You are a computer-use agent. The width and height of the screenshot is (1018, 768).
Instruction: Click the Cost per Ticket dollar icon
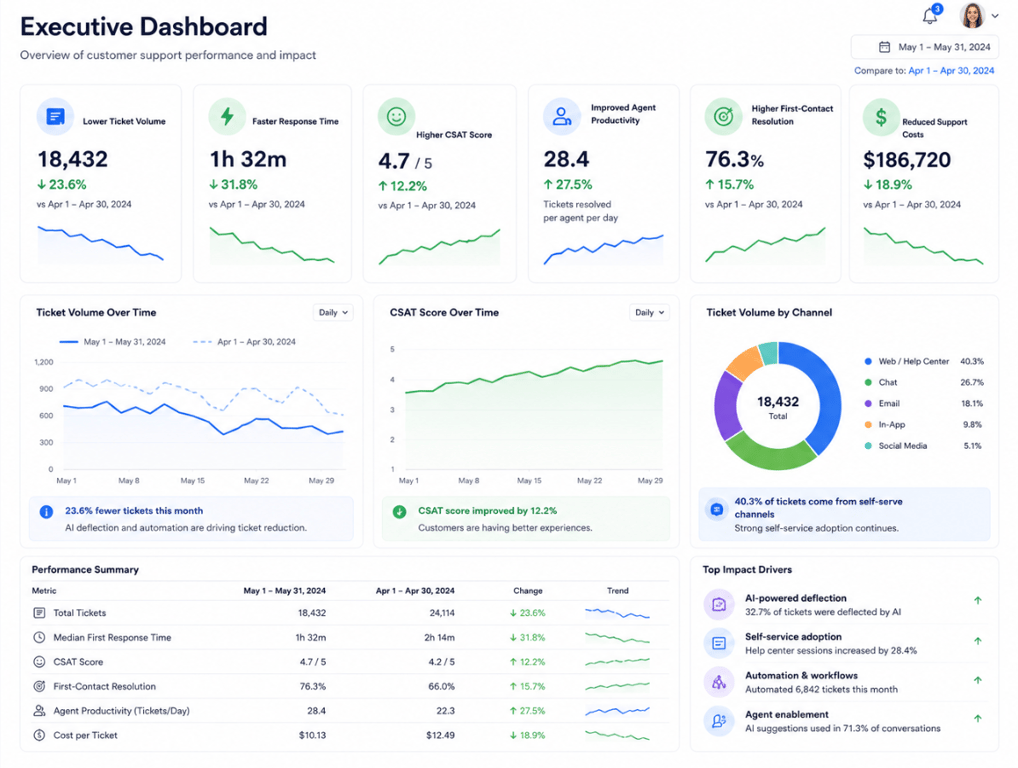click(x=39, y=735)
